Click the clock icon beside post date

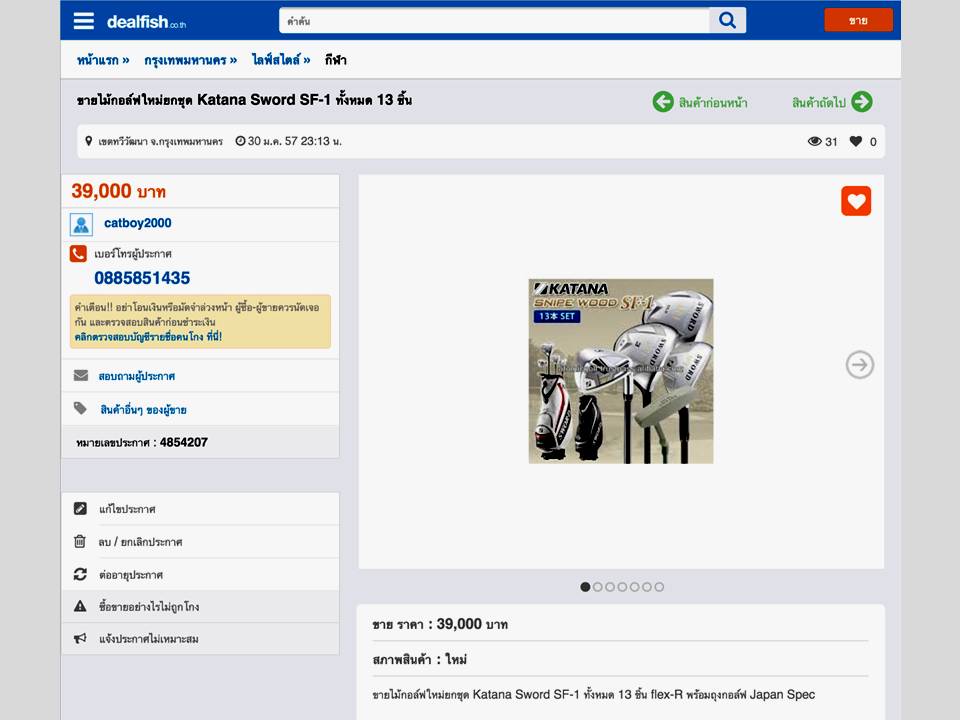(x=240, y=141)
